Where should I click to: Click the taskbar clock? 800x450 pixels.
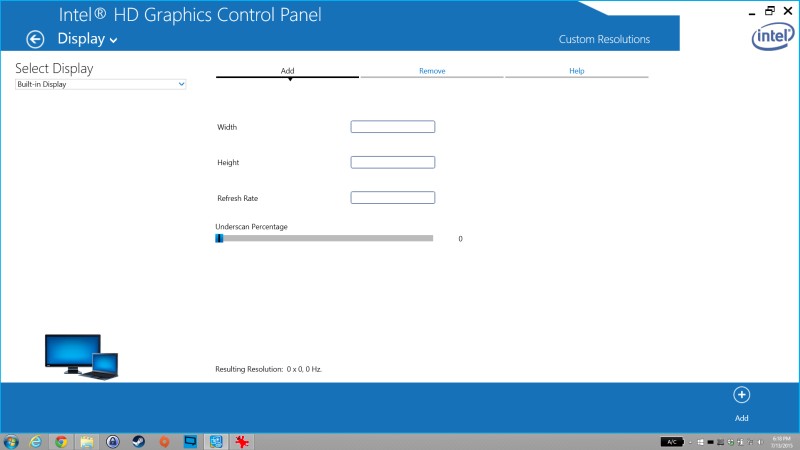pos(781,442)
